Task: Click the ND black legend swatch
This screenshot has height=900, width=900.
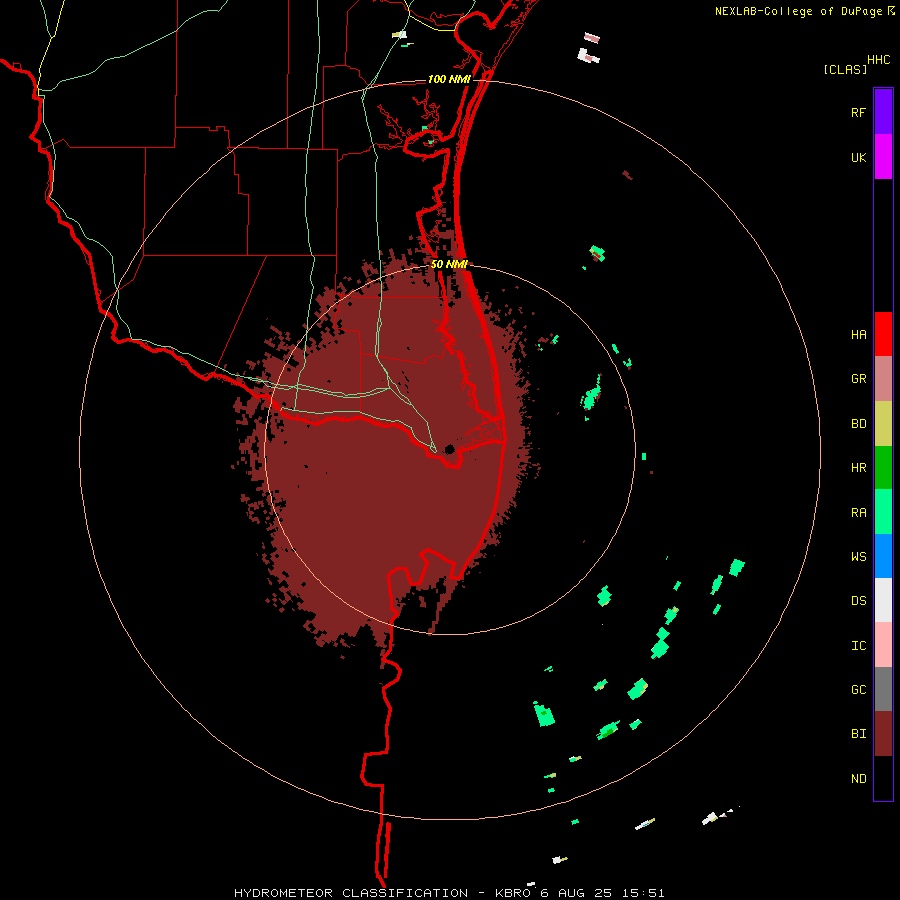Action: pos(883,778)
